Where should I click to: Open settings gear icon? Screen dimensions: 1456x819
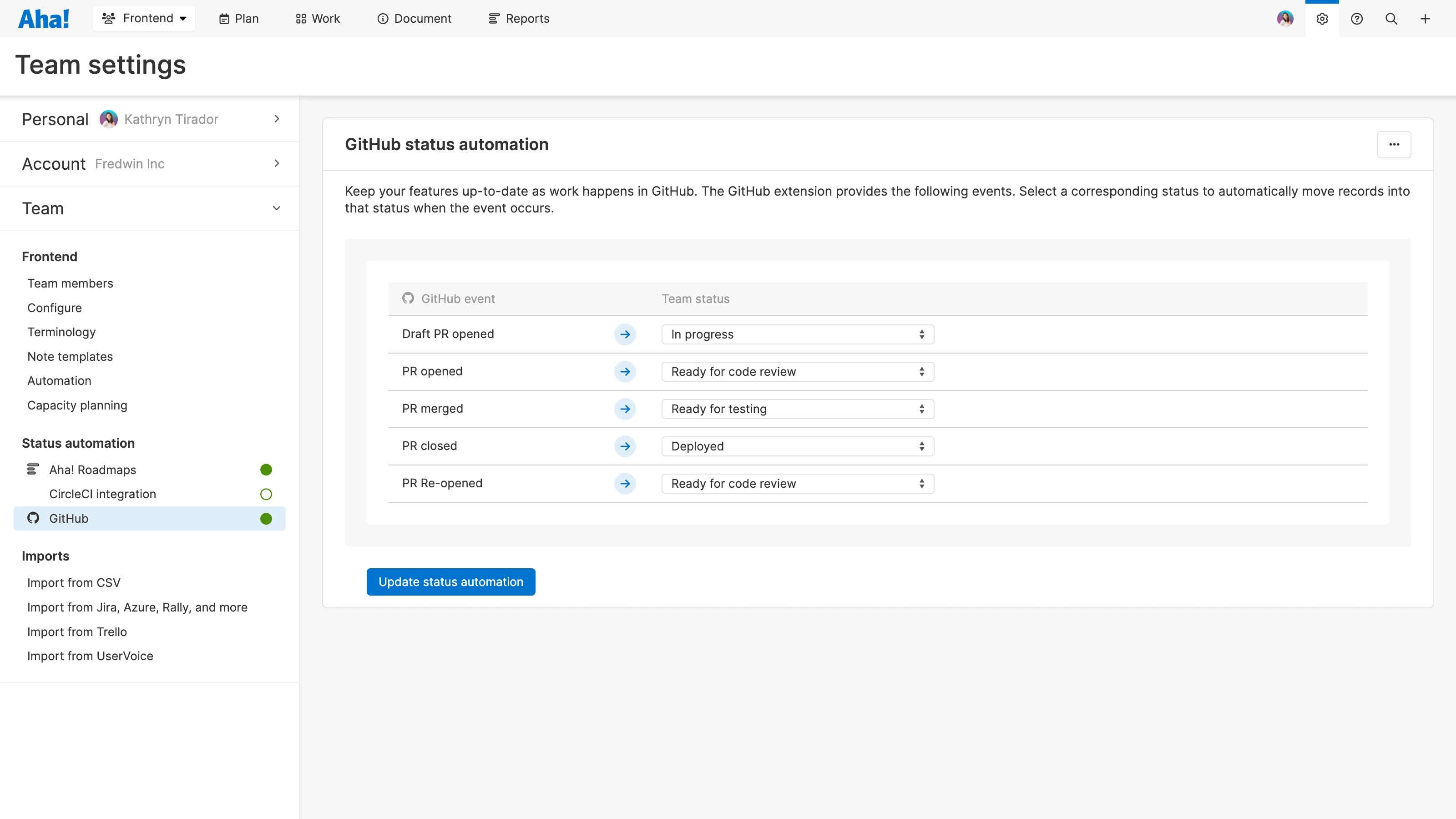(1321, 19)
